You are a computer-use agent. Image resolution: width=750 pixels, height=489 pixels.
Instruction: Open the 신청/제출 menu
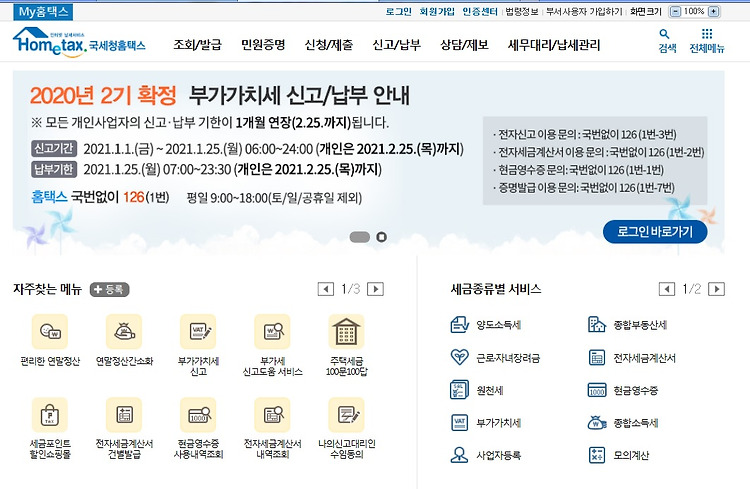pos(329,45)
